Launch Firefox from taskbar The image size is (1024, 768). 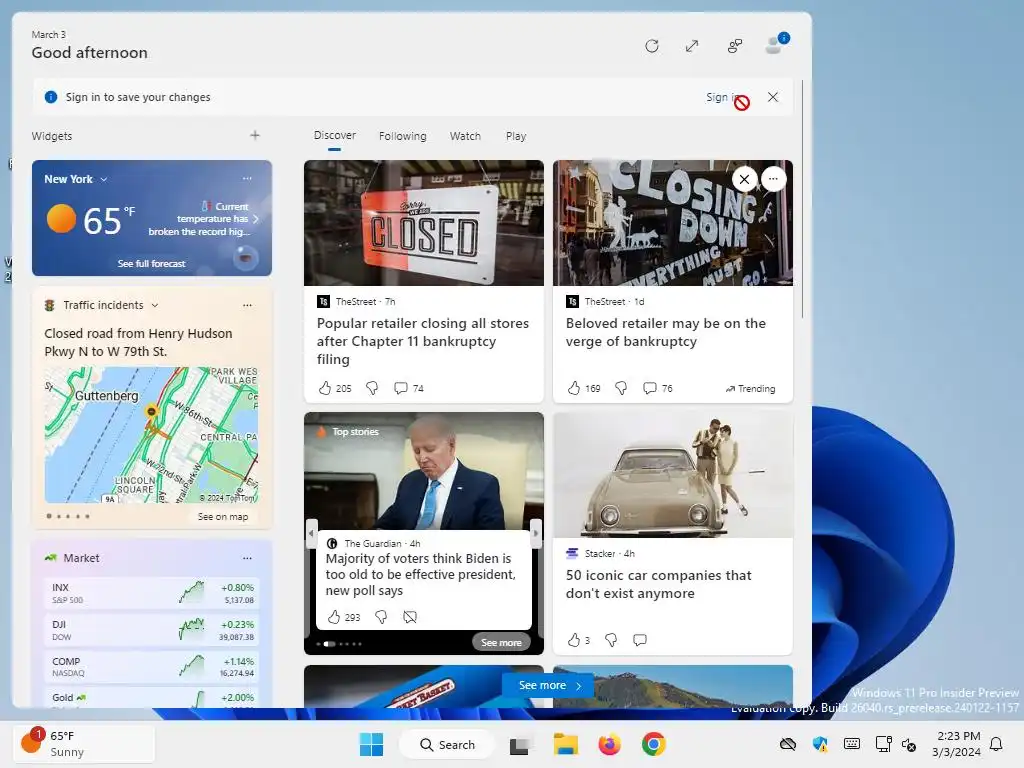click(x=609, y=744)
